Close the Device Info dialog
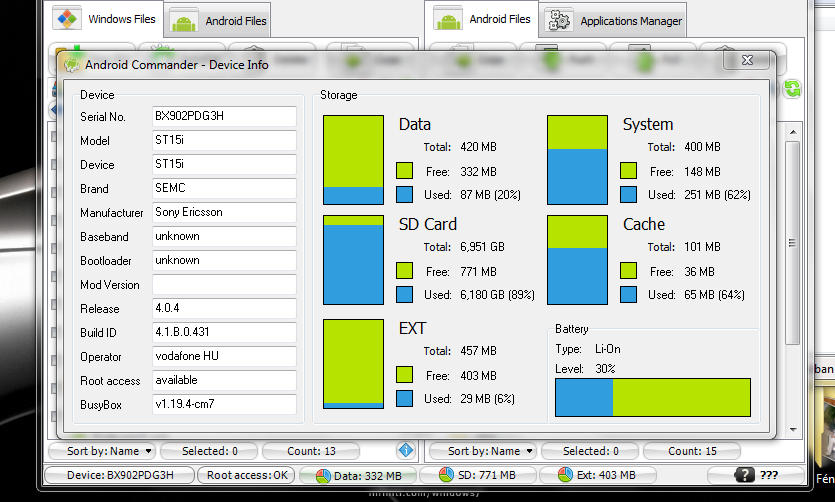Screen dimensions: 835x502 click(x=747, y=60)
